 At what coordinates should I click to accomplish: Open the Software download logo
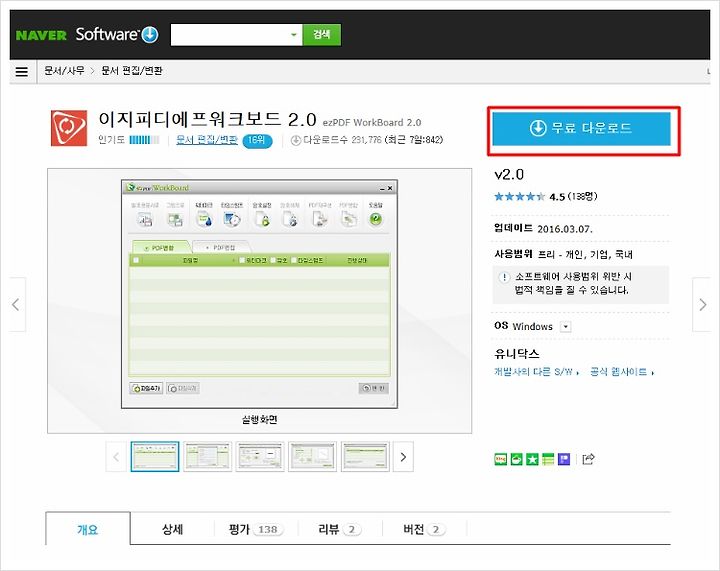coord(117,34)
